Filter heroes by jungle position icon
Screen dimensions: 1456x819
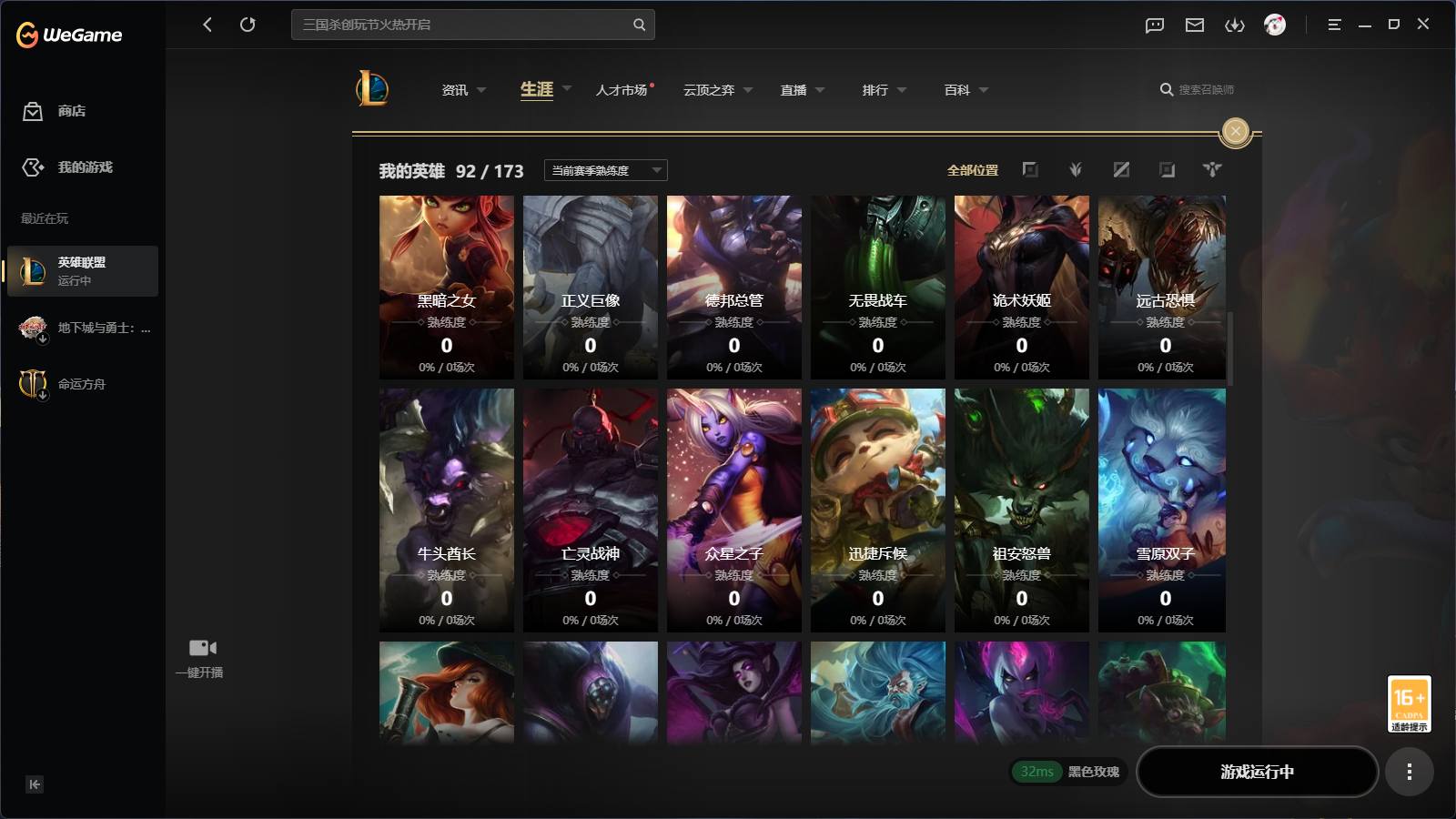tap(1076, 169)
